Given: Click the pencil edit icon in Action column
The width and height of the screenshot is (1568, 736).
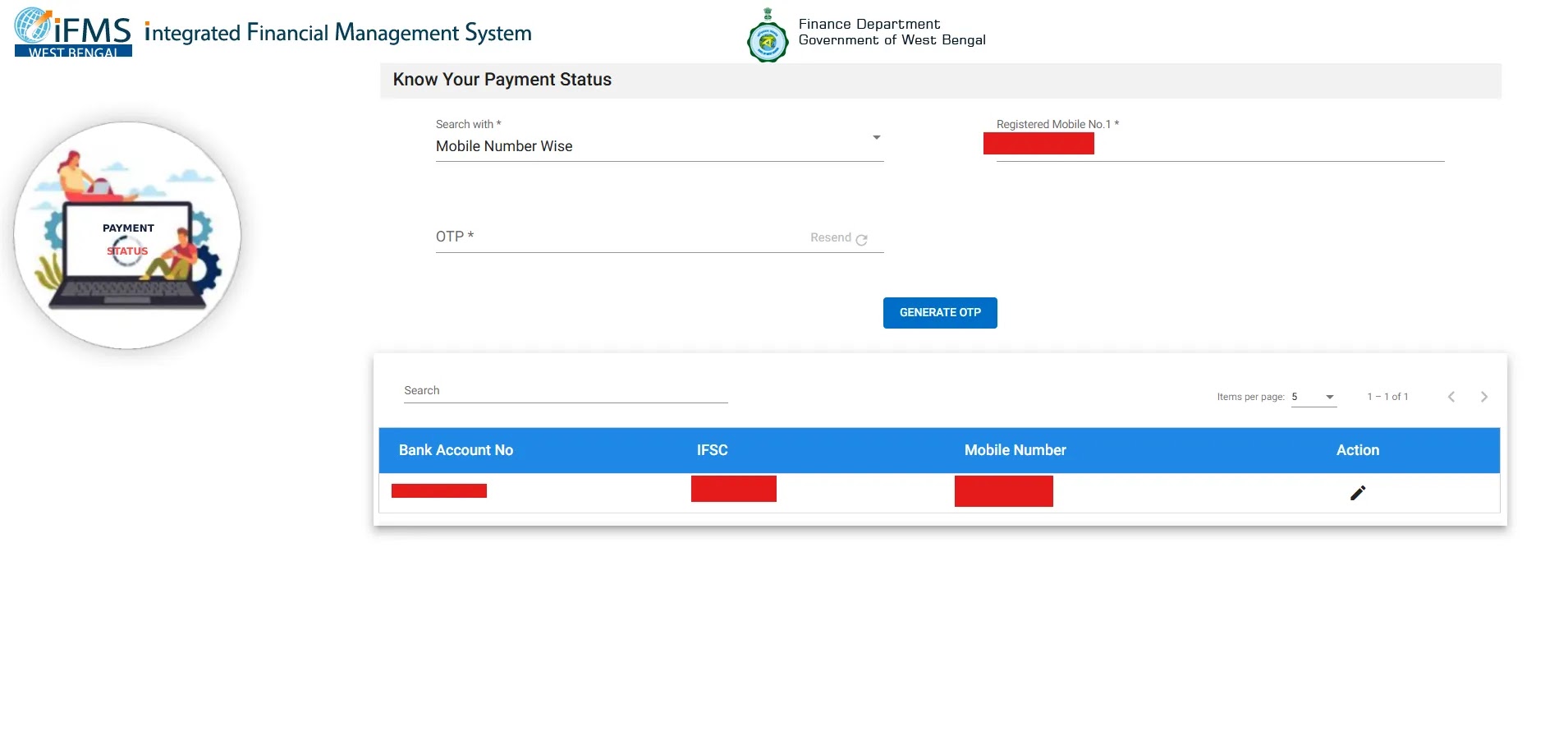Looking at the screenshot, I should (1358, 493).
